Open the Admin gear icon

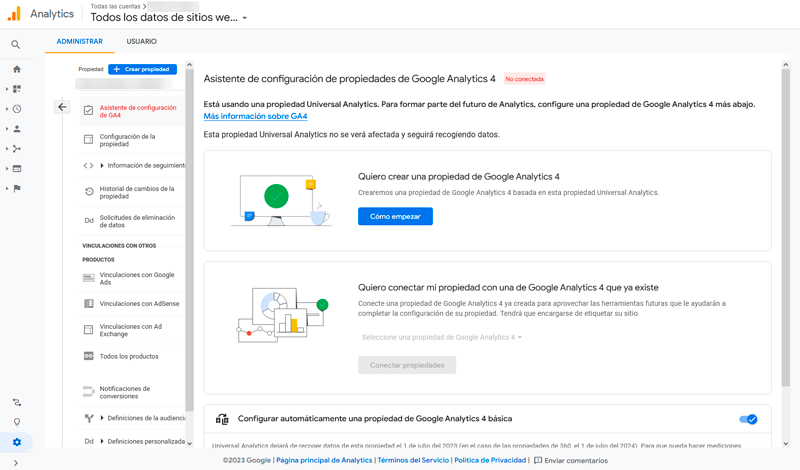[x=17, y=442]
